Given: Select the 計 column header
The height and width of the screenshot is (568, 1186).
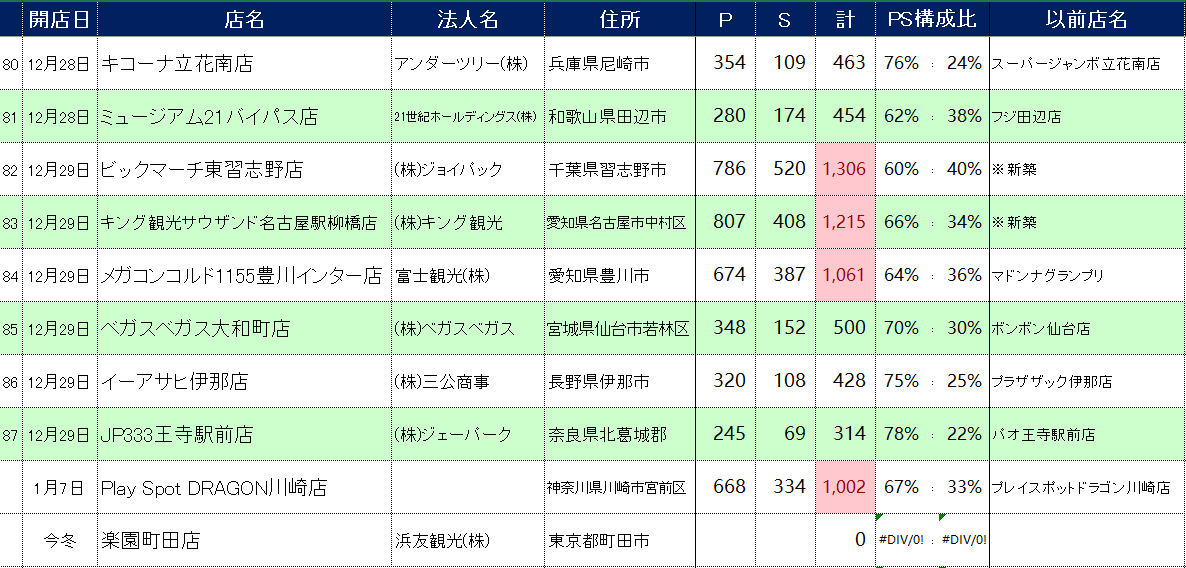Looking at the screenshot, I should 845,20.
